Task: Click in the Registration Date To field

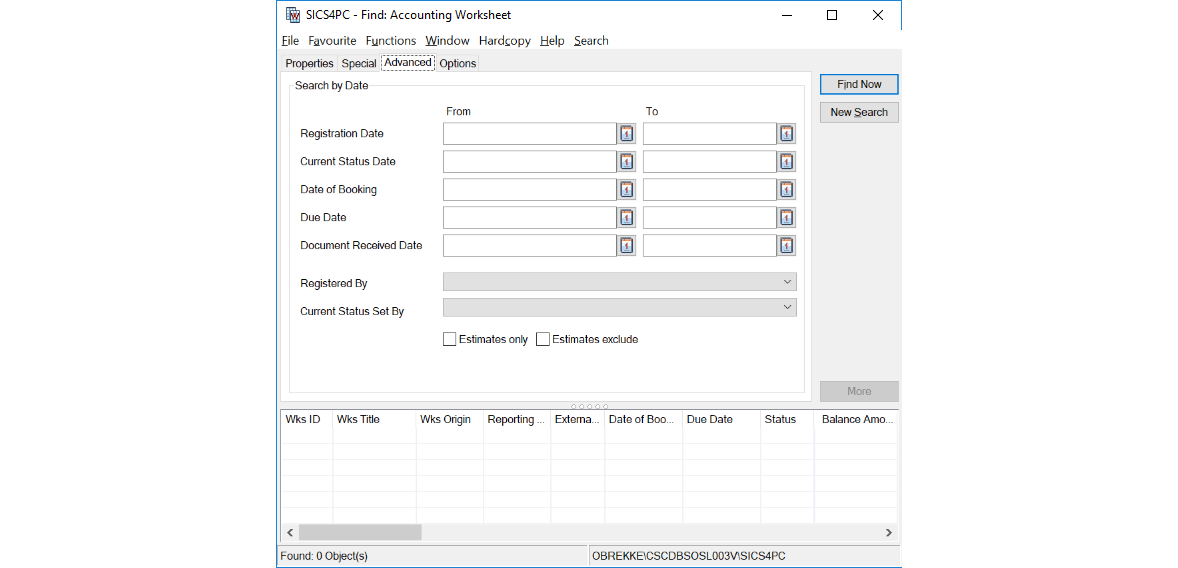Action: point(709,134)
